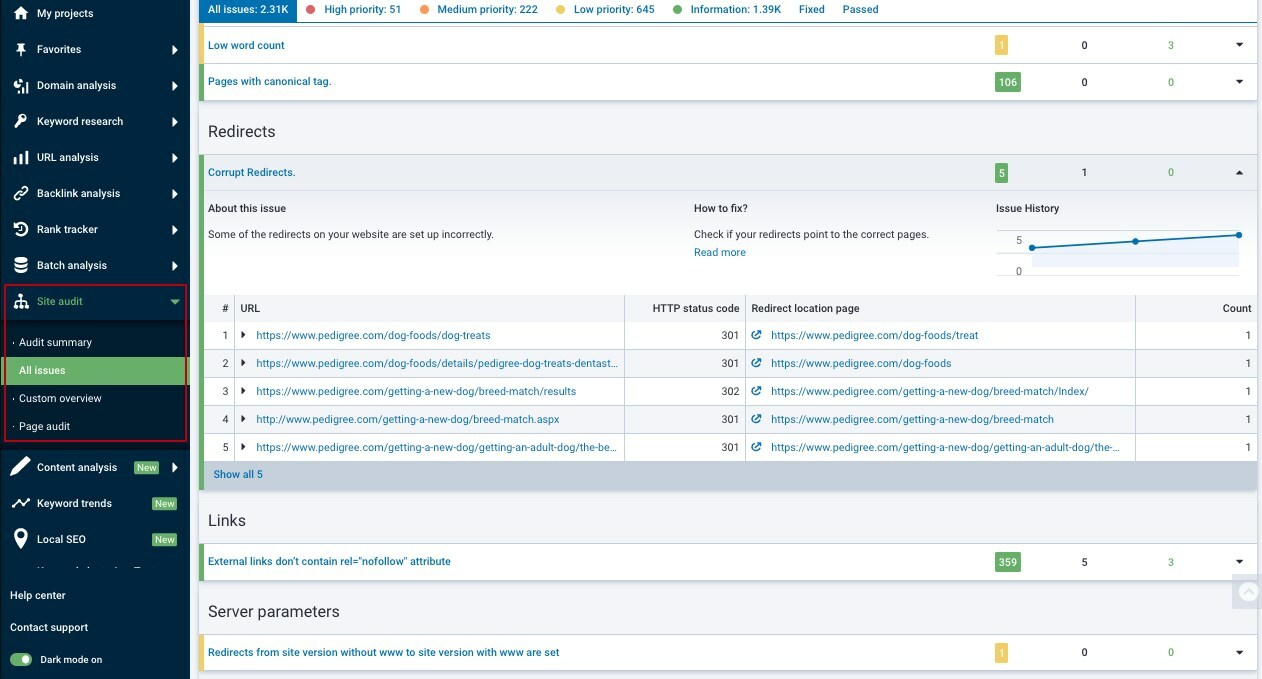Filter by Medium priority: 222
This screenshot has height=679, width=1262.
click(478, 9)
